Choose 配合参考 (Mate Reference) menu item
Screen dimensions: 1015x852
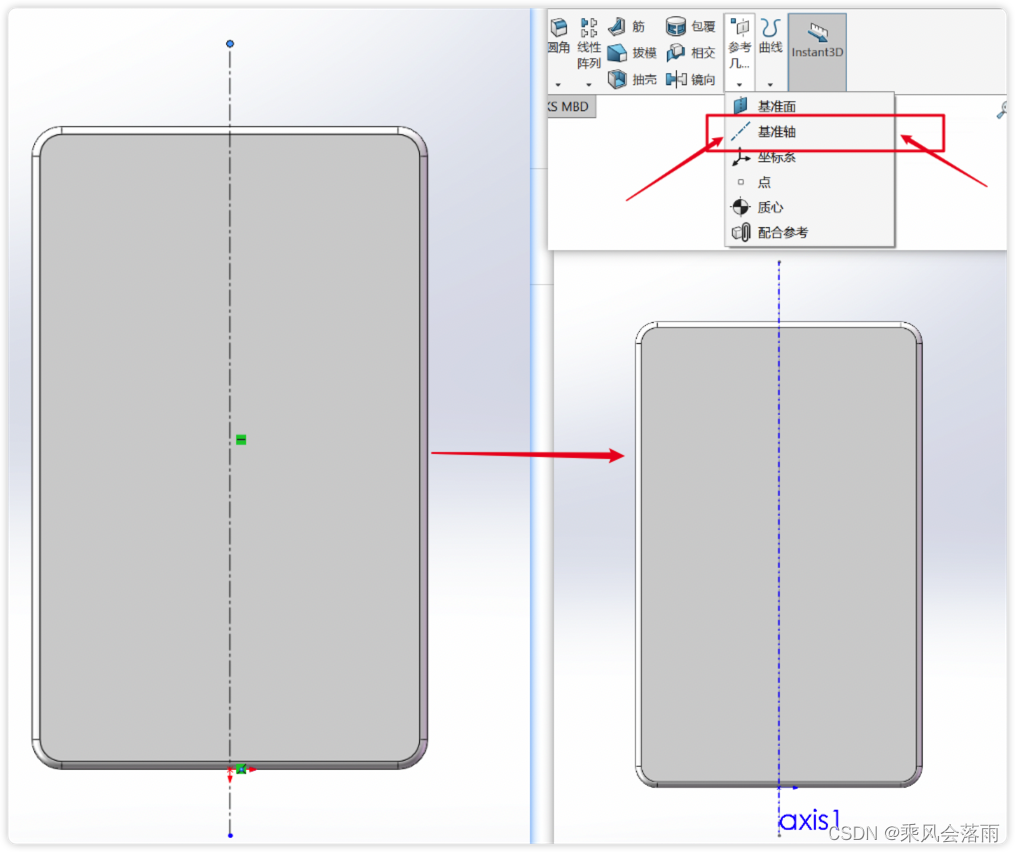810,232
